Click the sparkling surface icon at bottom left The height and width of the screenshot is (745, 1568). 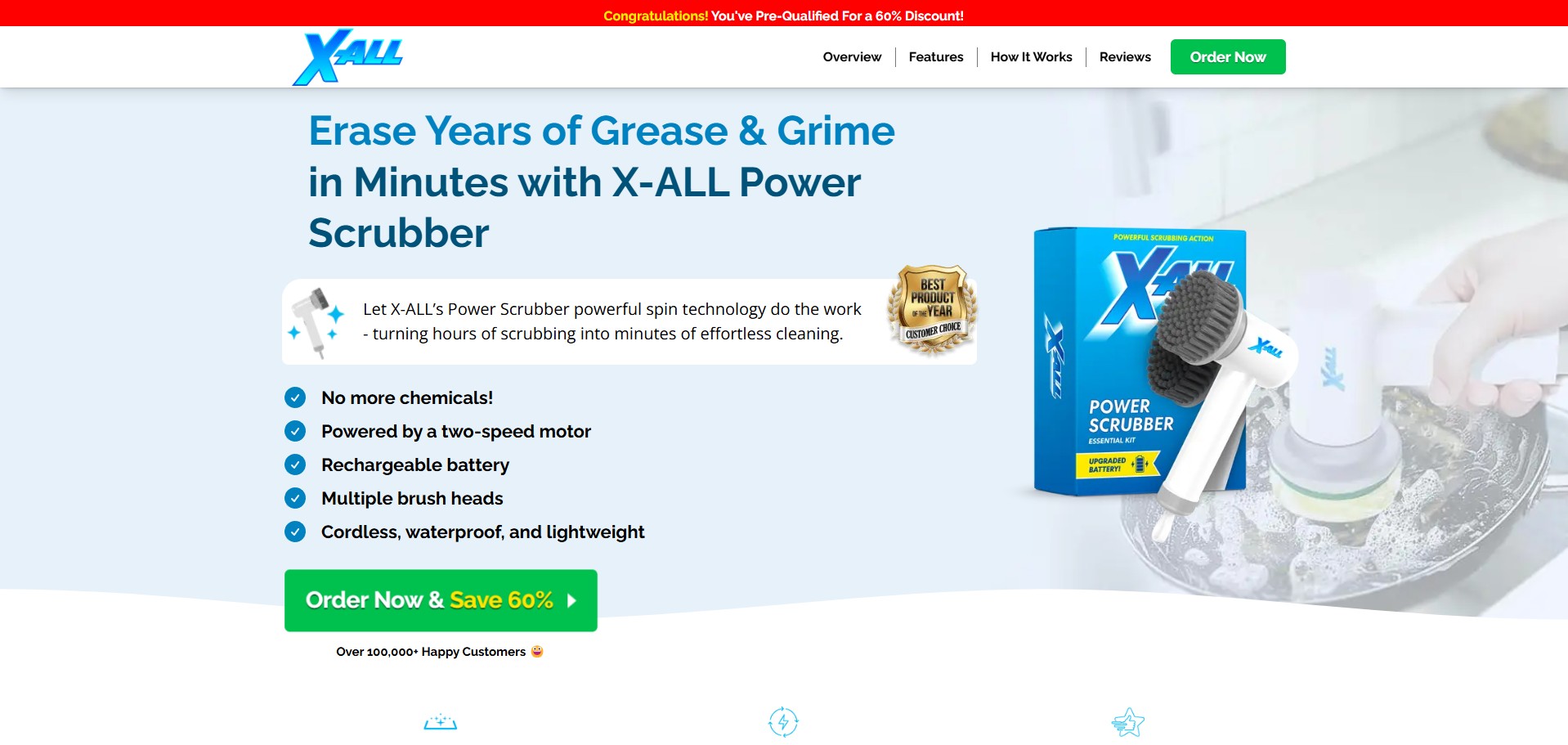click(440, 722)
